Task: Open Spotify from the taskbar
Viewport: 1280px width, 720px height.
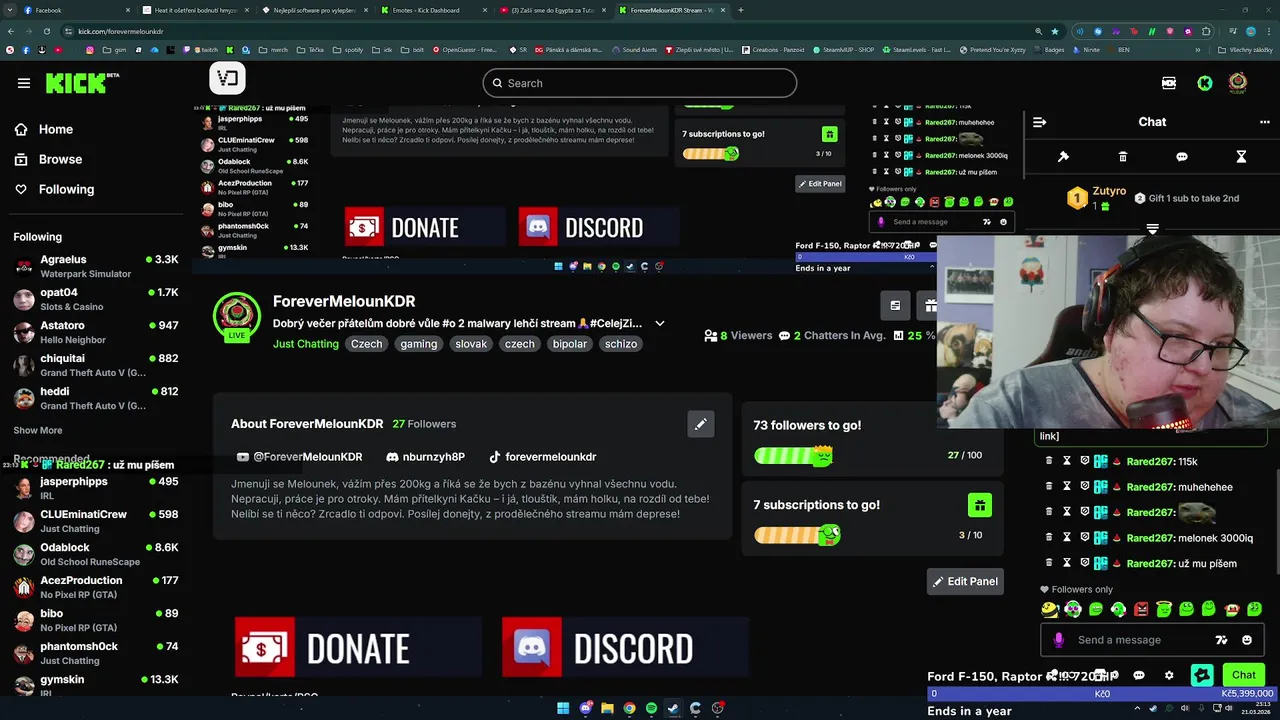Action: 651,709
